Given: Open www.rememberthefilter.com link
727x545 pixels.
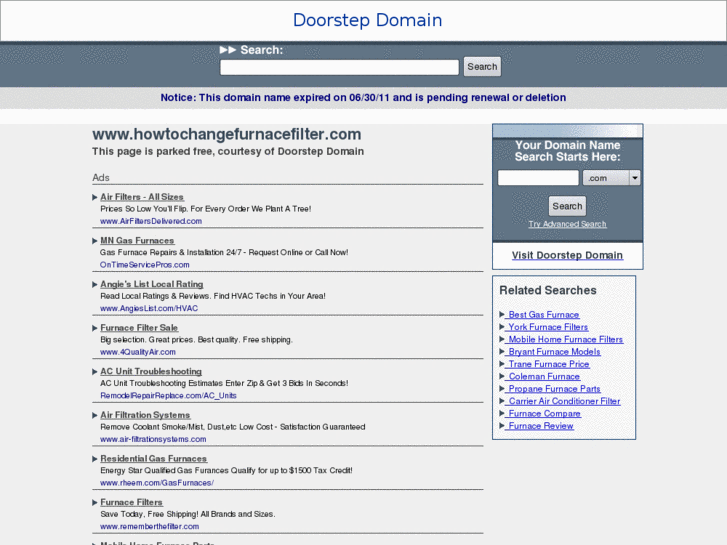Looking at the screenshot, I should (x=149, y=526).
